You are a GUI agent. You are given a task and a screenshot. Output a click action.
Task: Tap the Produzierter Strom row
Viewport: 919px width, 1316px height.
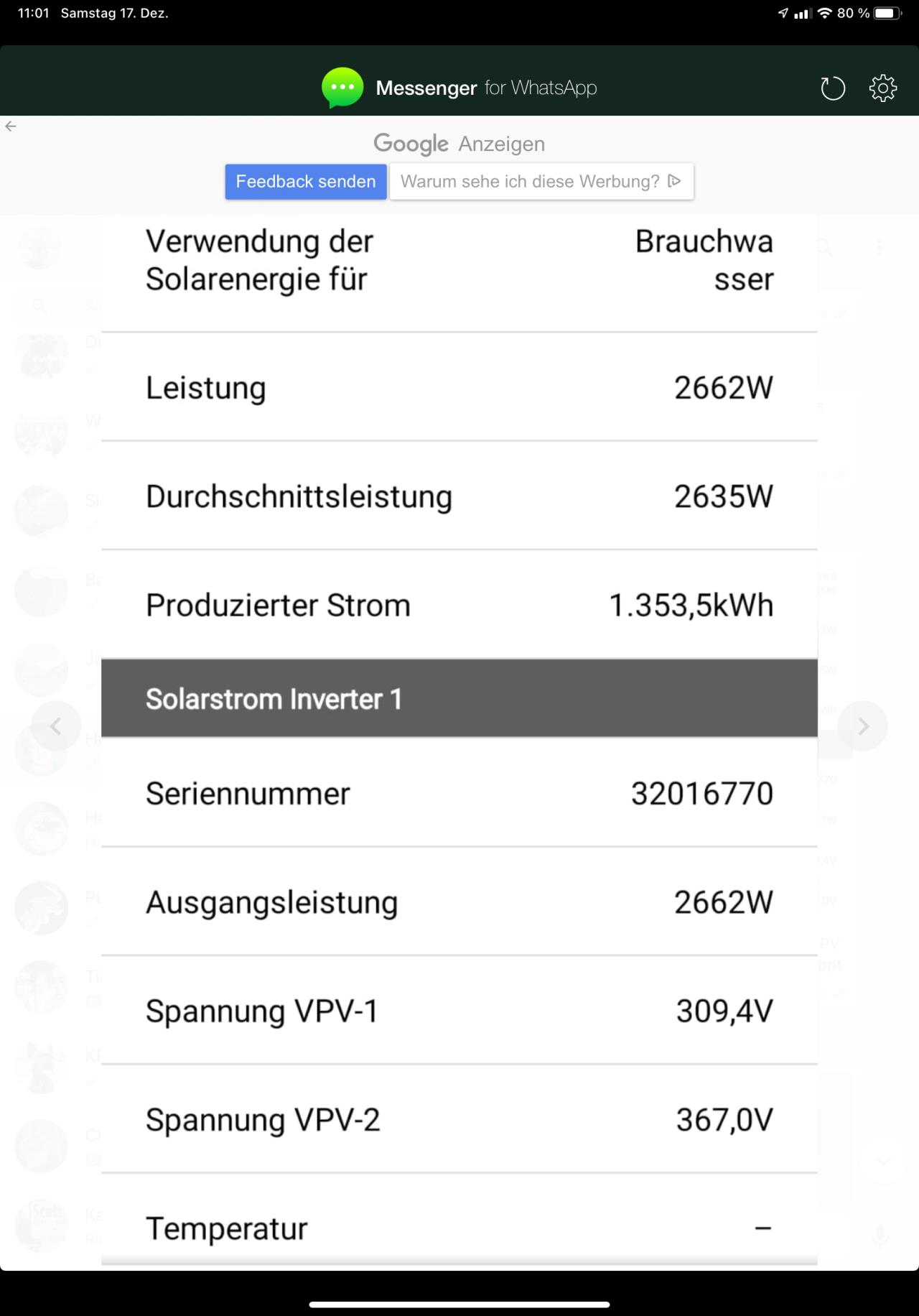pos(459,605)
